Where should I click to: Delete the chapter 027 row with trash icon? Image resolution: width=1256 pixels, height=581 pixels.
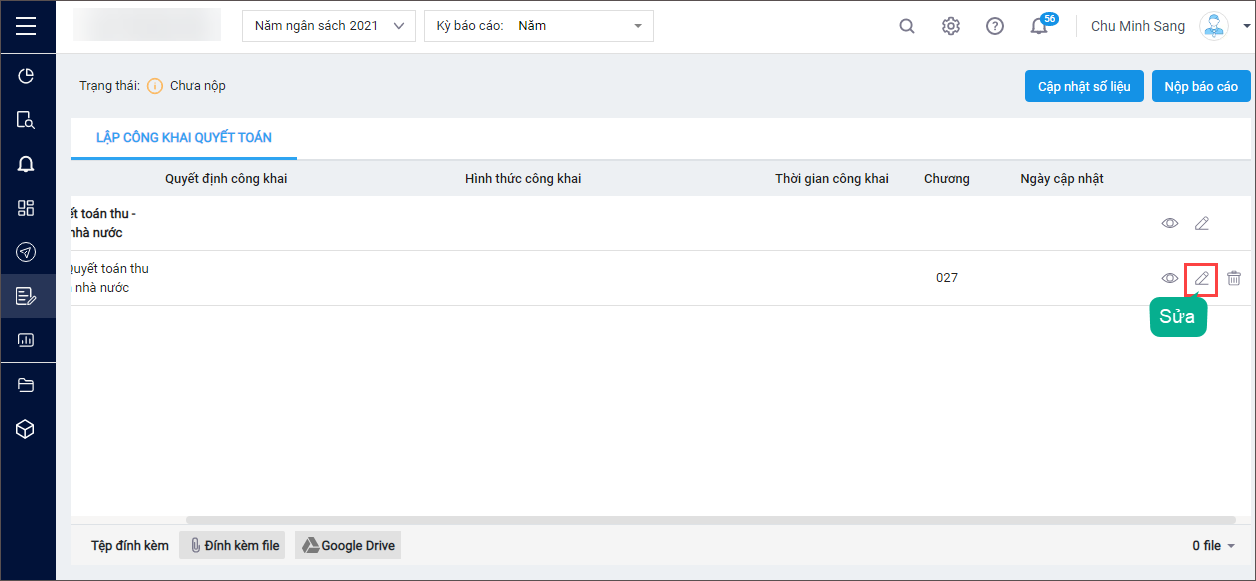(1234, 278)
